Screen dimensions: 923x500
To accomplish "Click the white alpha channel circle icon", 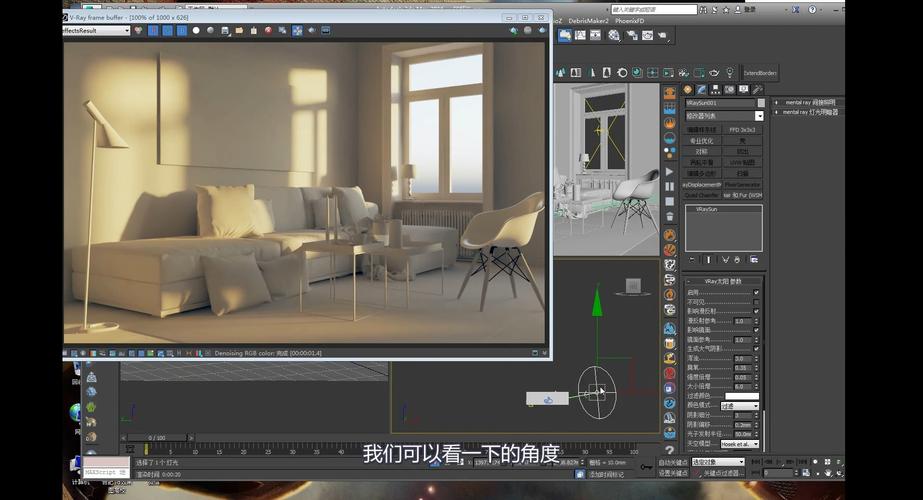I will coord(196,31).
